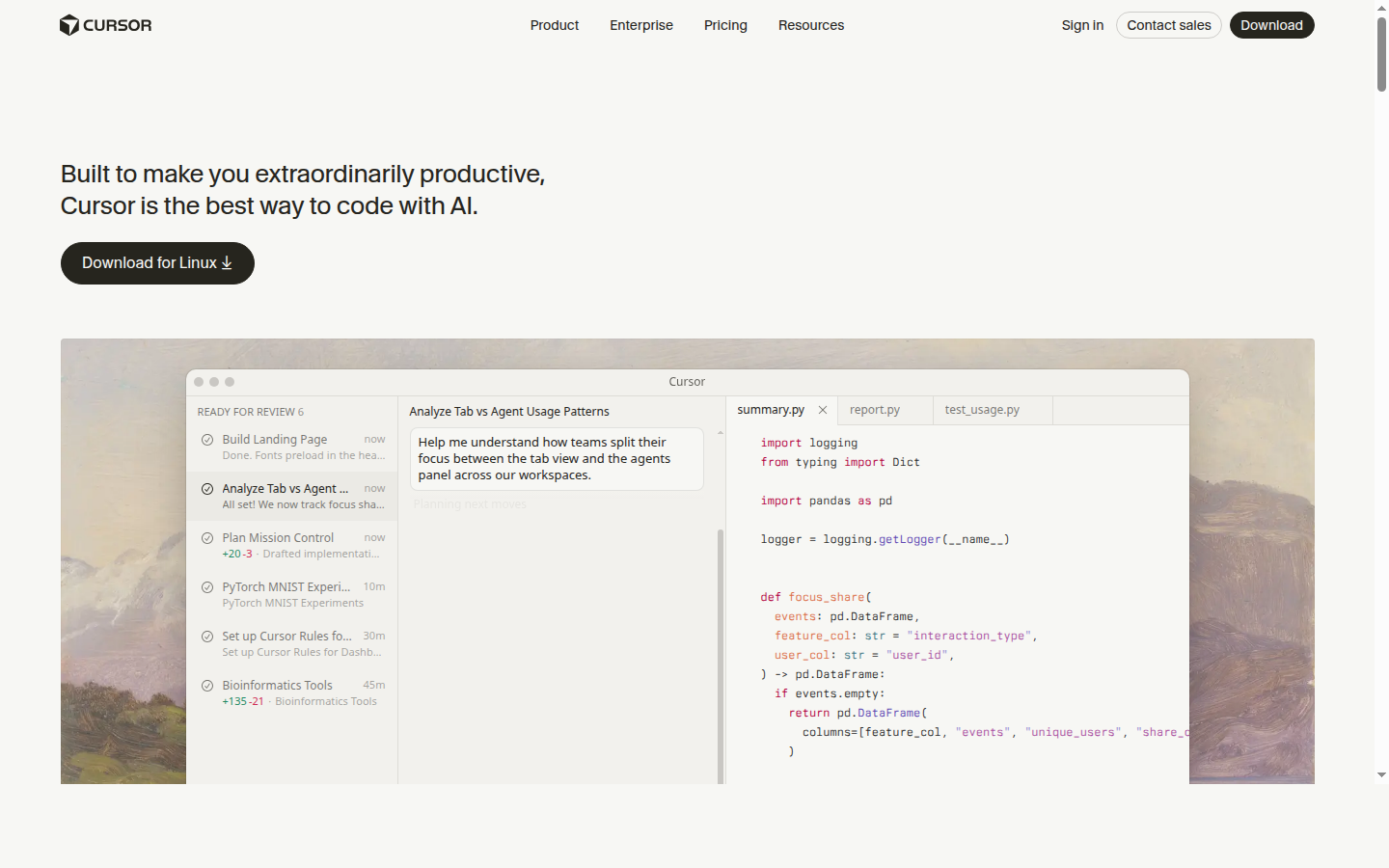Open the Enterprise dropdown menu
1389x868 pixels.
[640, 25]
